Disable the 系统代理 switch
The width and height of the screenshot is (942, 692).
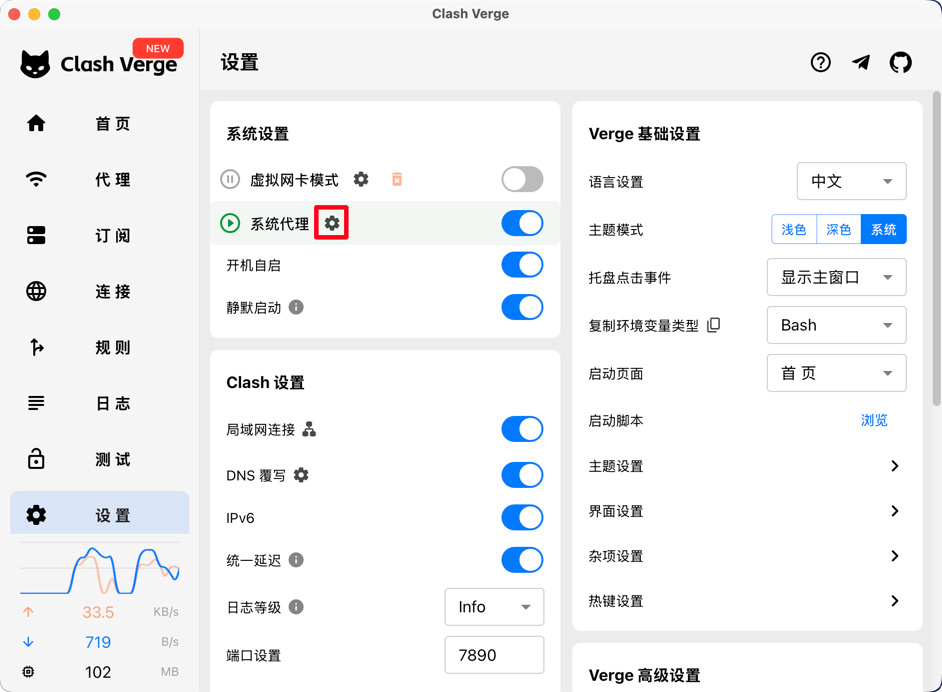pyautogui.click(x=522, y=223)
